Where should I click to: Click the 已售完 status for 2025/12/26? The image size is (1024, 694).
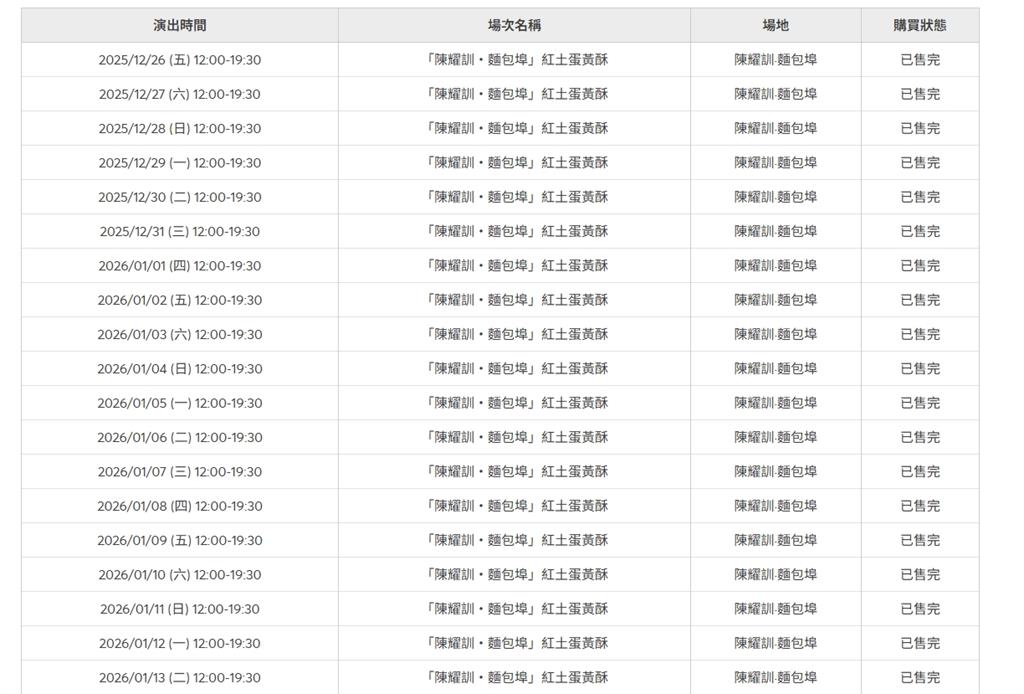919,59
